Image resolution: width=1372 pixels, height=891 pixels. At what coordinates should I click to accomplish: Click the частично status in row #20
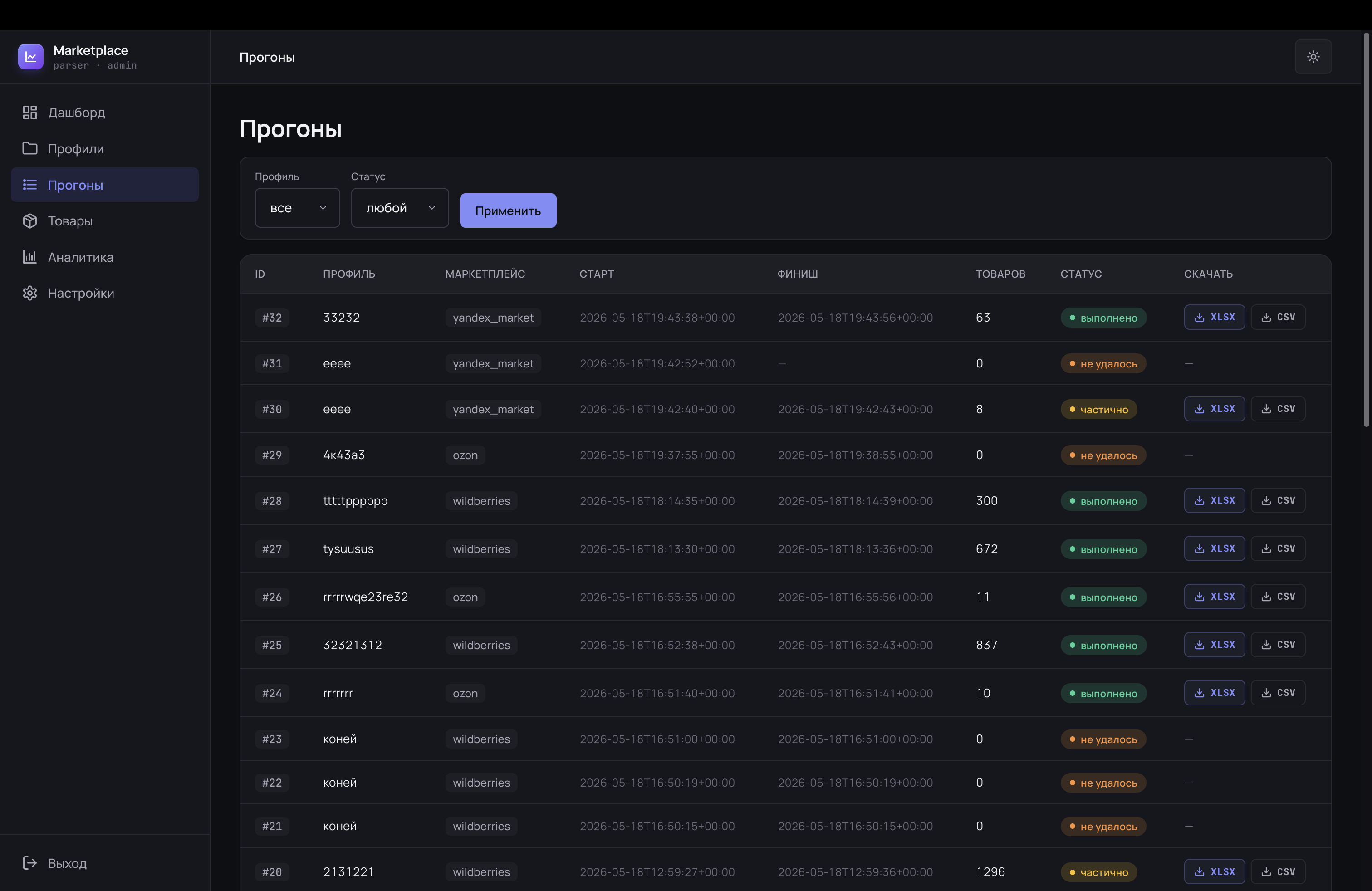point(1098,872)
